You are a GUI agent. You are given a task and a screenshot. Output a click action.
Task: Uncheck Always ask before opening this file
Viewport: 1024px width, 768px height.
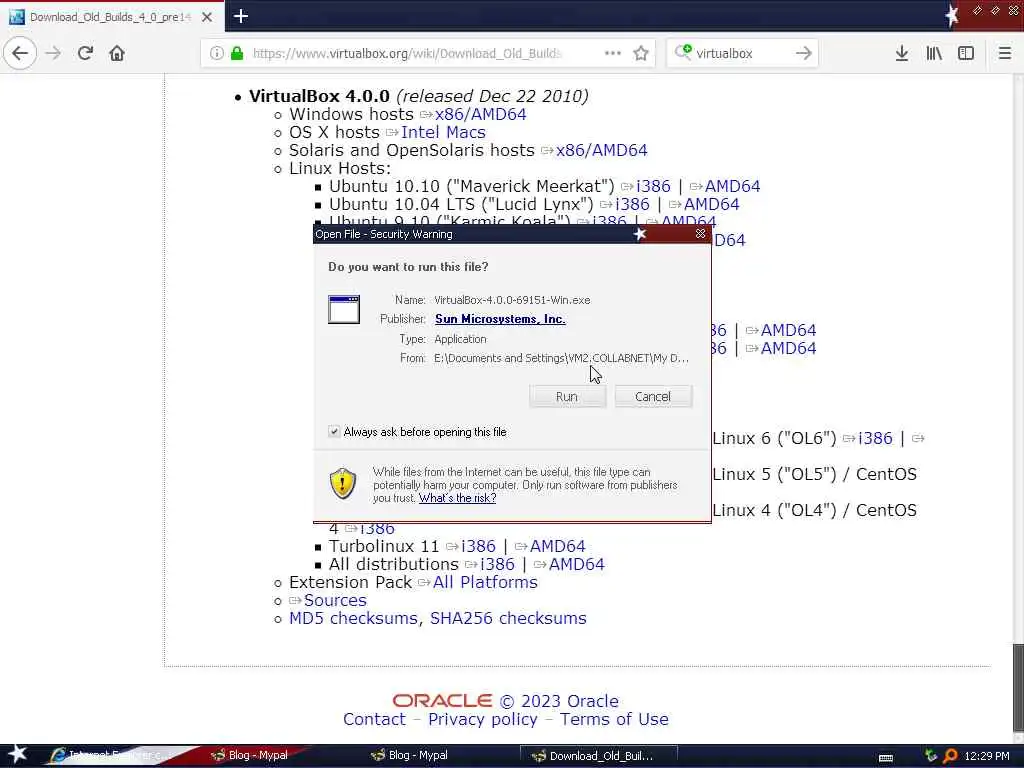[x=334, y=432]
